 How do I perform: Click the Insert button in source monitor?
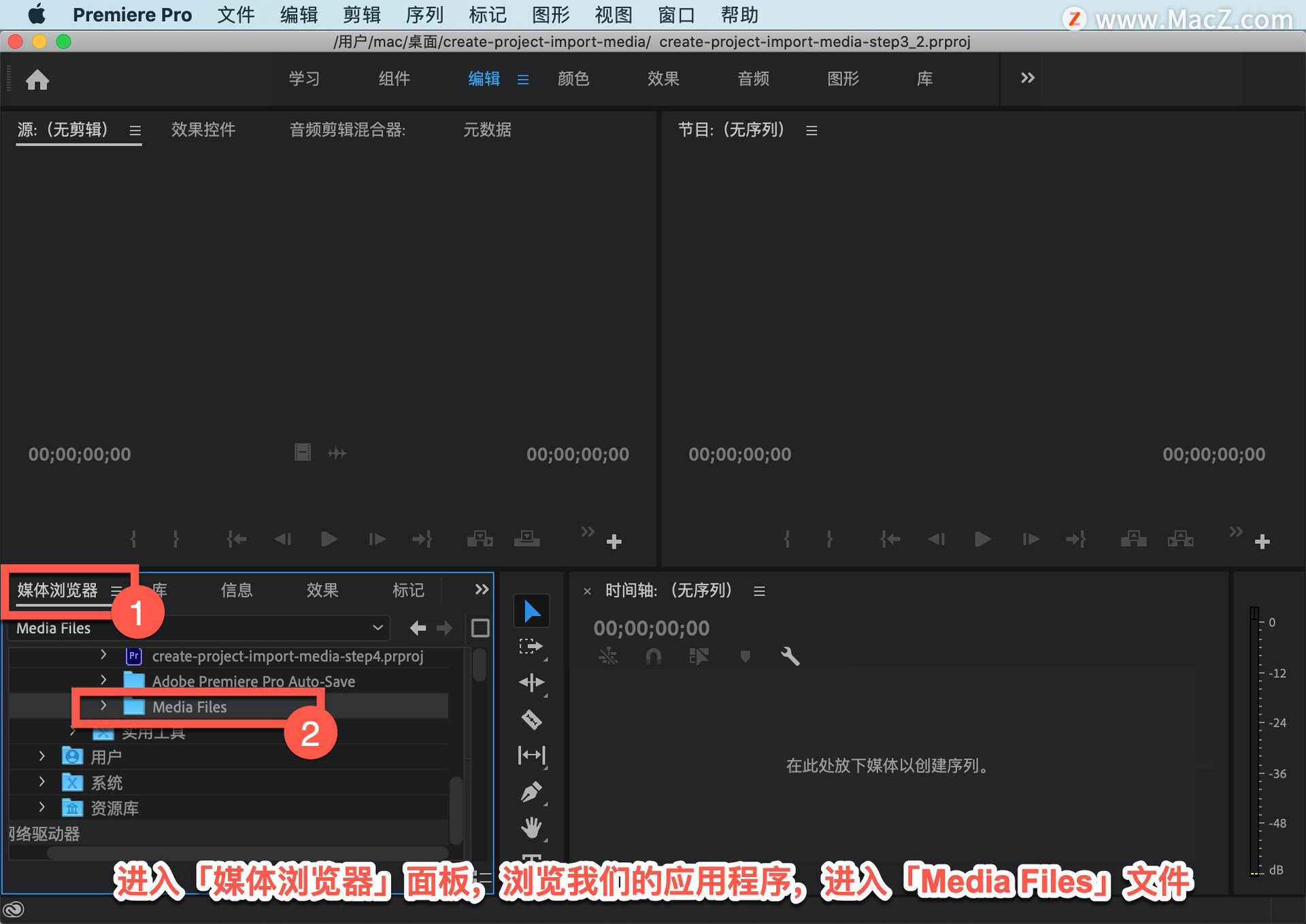click(x=480, y=539)
